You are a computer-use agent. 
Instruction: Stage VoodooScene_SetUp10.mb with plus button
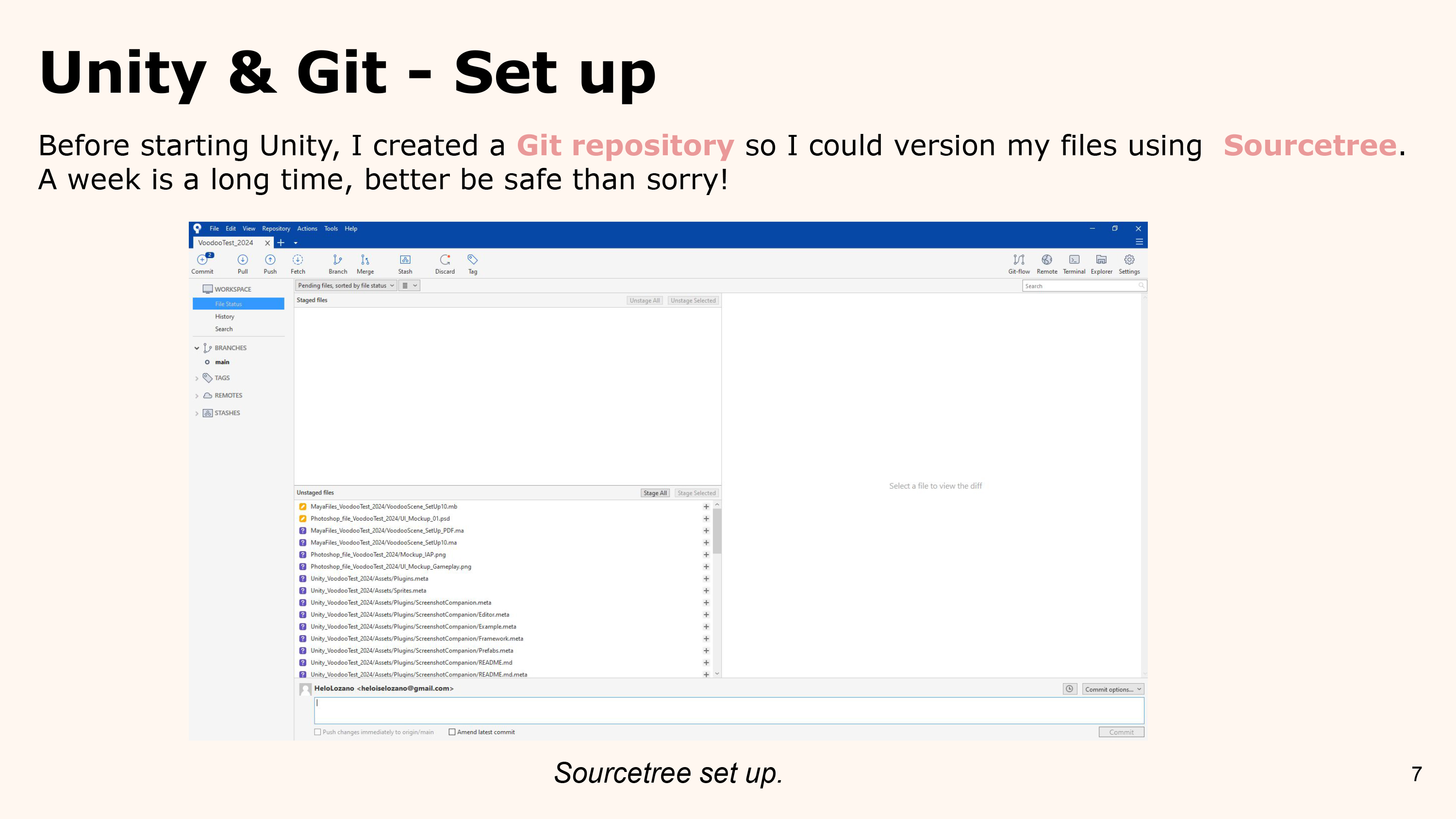coord(706,507)
